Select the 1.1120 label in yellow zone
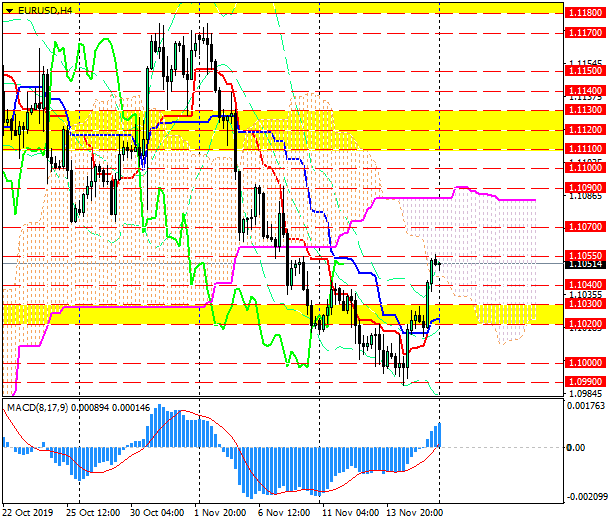The width and height of the screenshot is (609, 524). click(x=582, y=130)
